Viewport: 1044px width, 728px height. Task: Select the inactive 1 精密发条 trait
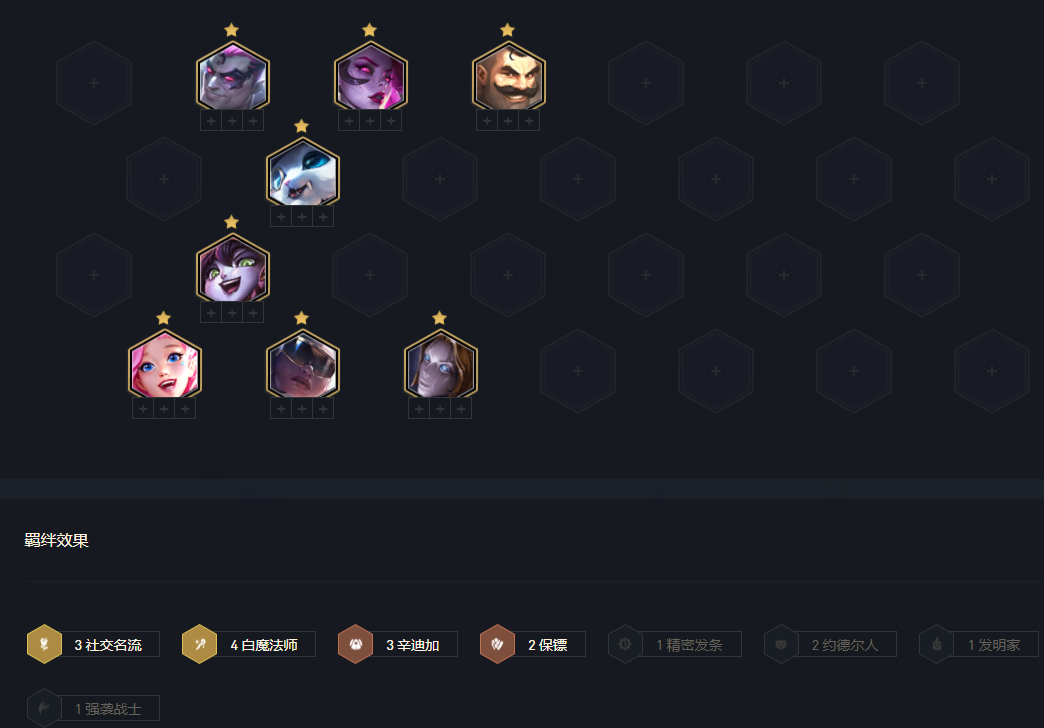[x=674, y=644]
